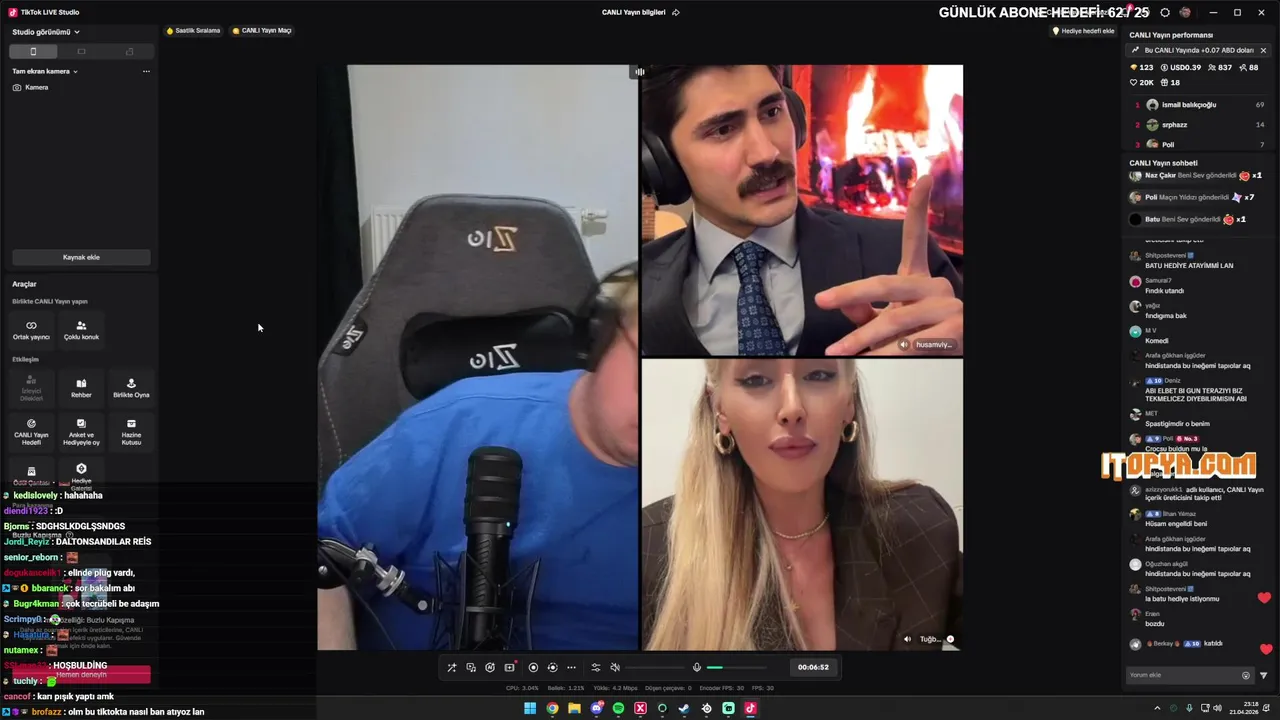
Task: Open Spotify from taskbar
Action: tap(618, 708)
